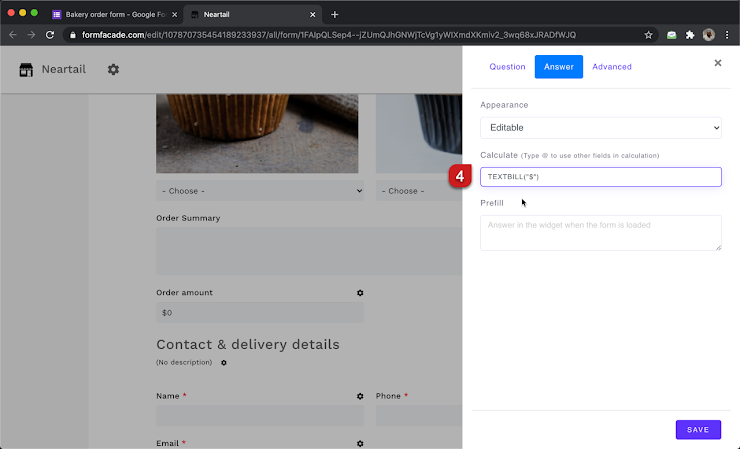Switch to Bakery order form browser tab
The image size is (740, 449).
coord(110,15)
